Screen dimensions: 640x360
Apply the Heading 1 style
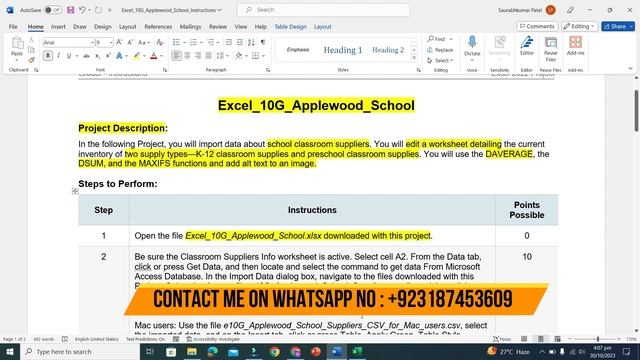coord(343,50)
